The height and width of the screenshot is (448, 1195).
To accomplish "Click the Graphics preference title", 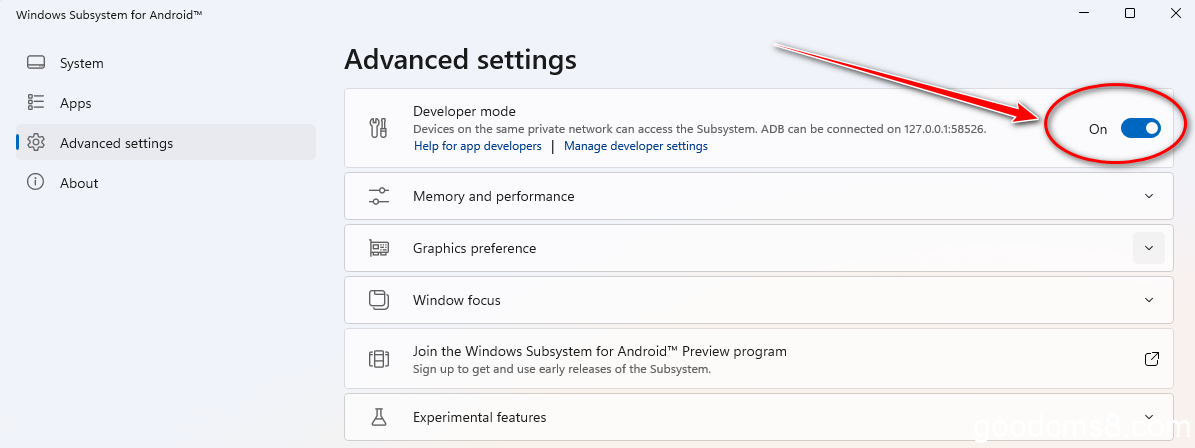I will pos(474,248).
